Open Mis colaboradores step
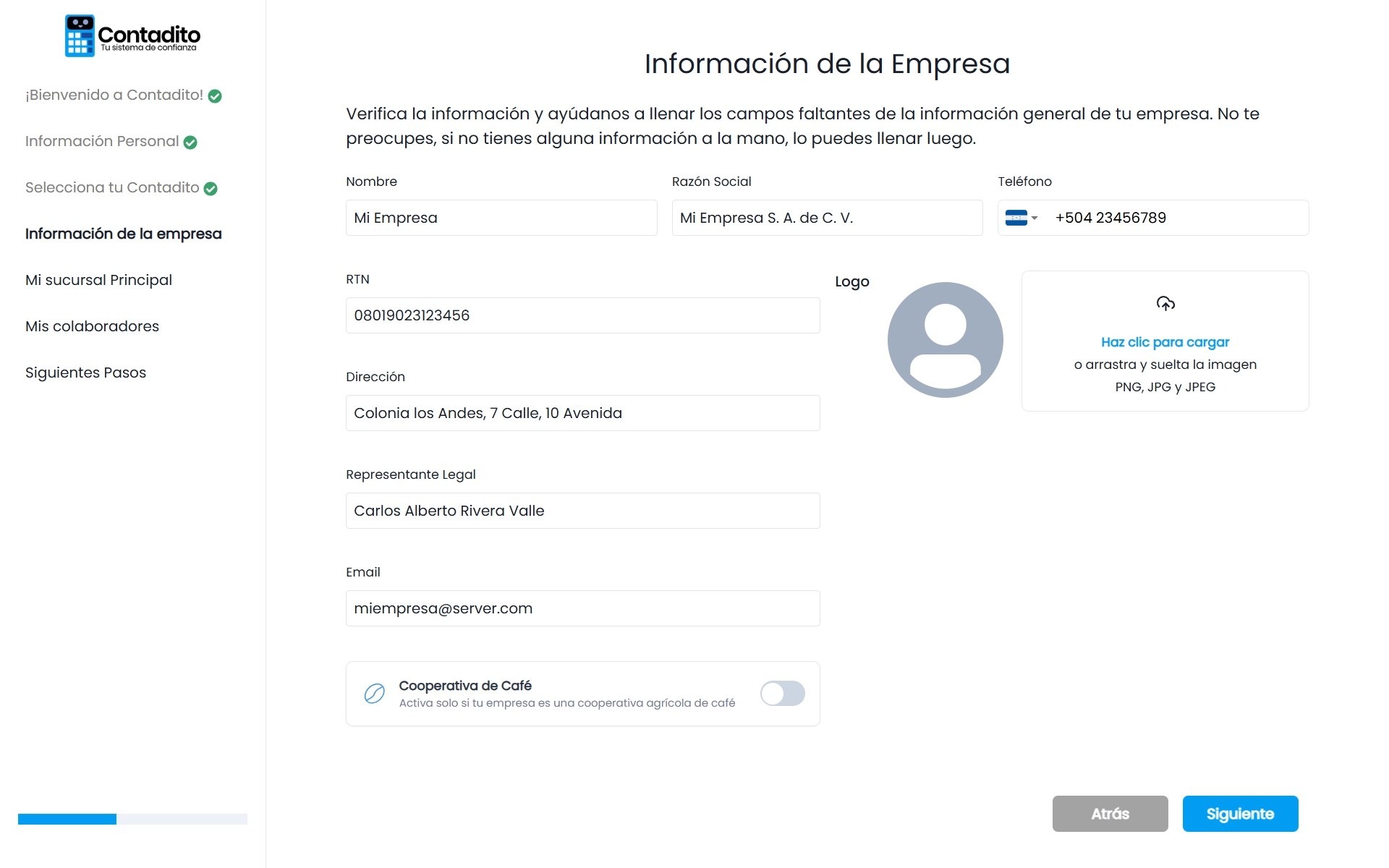The width and height of the screenshot is (1389, 868). click(92, 326)
